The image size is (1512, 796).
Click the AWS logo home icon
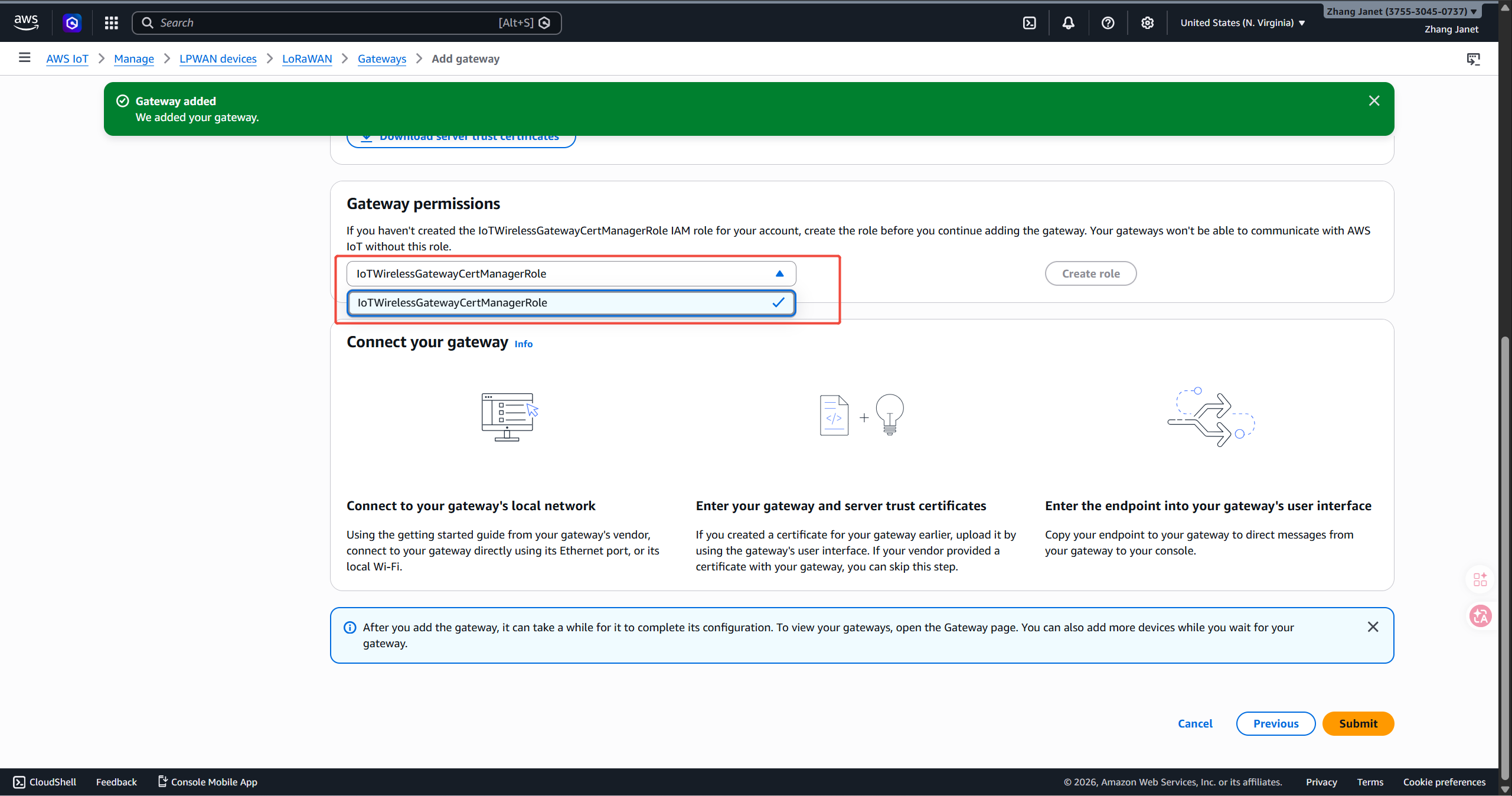(x=26, y=22)
